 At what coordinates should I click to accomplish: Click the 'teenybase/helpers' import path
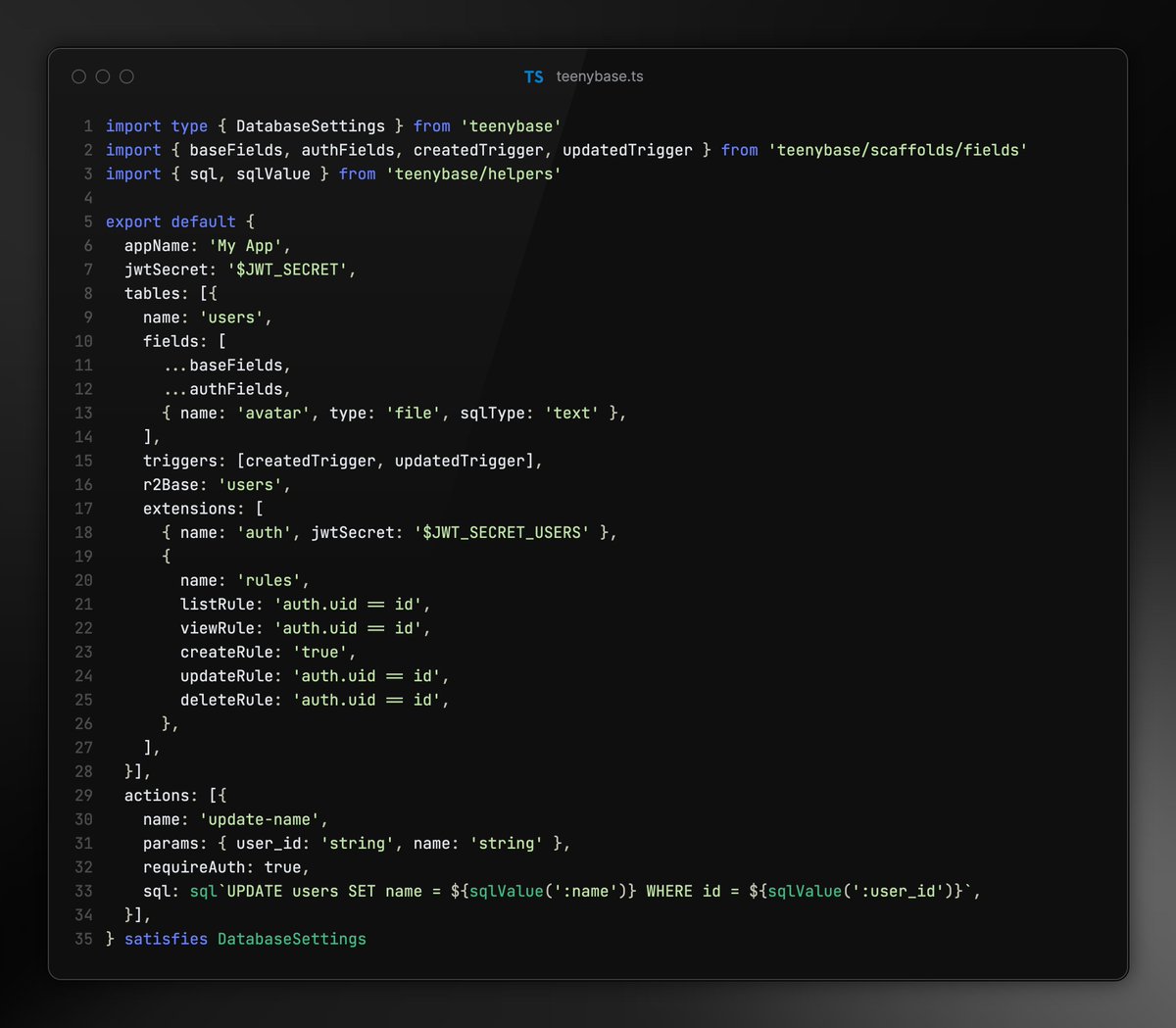tap(473, 173)
